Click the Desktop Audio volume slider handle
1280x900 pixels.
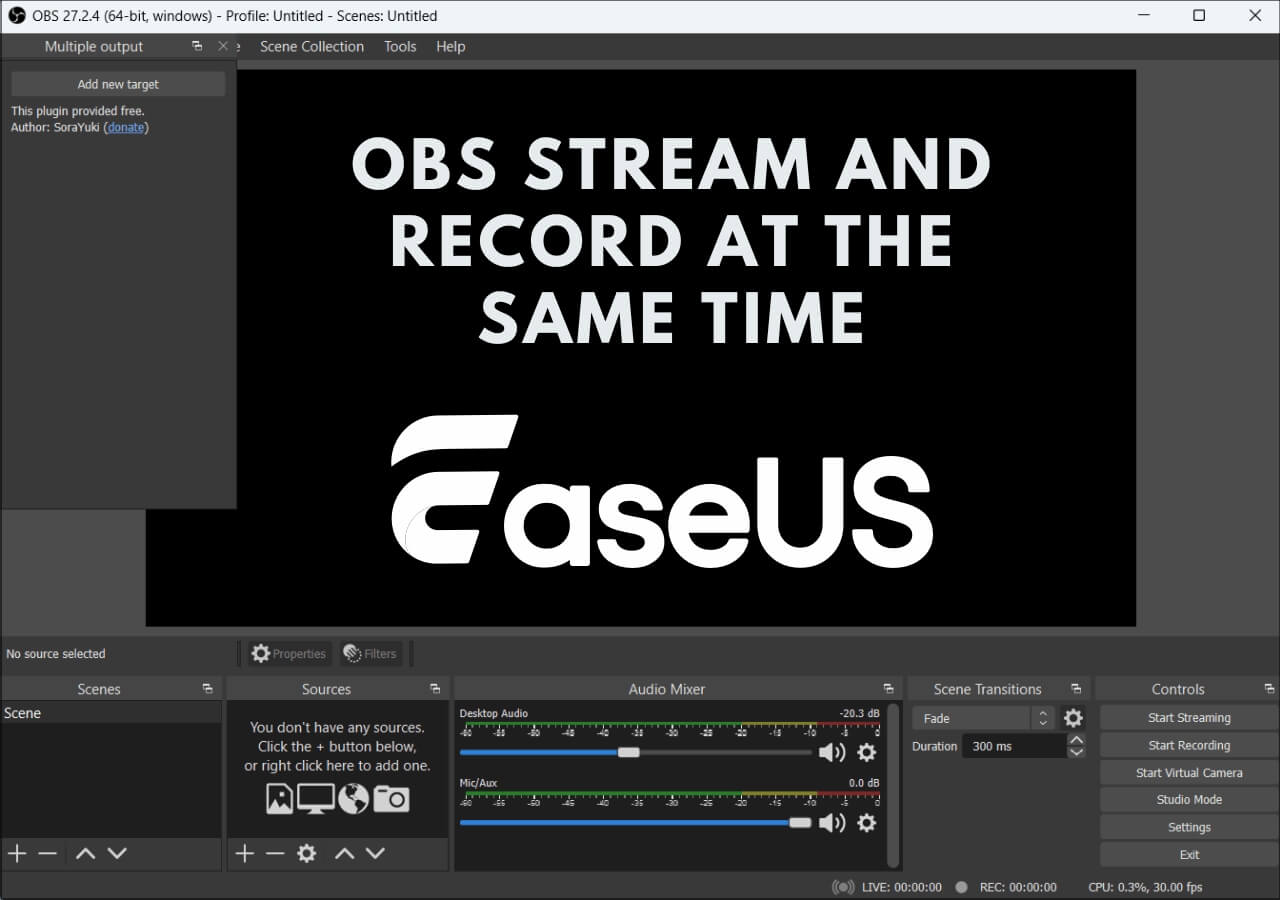[x=629, y=752]
